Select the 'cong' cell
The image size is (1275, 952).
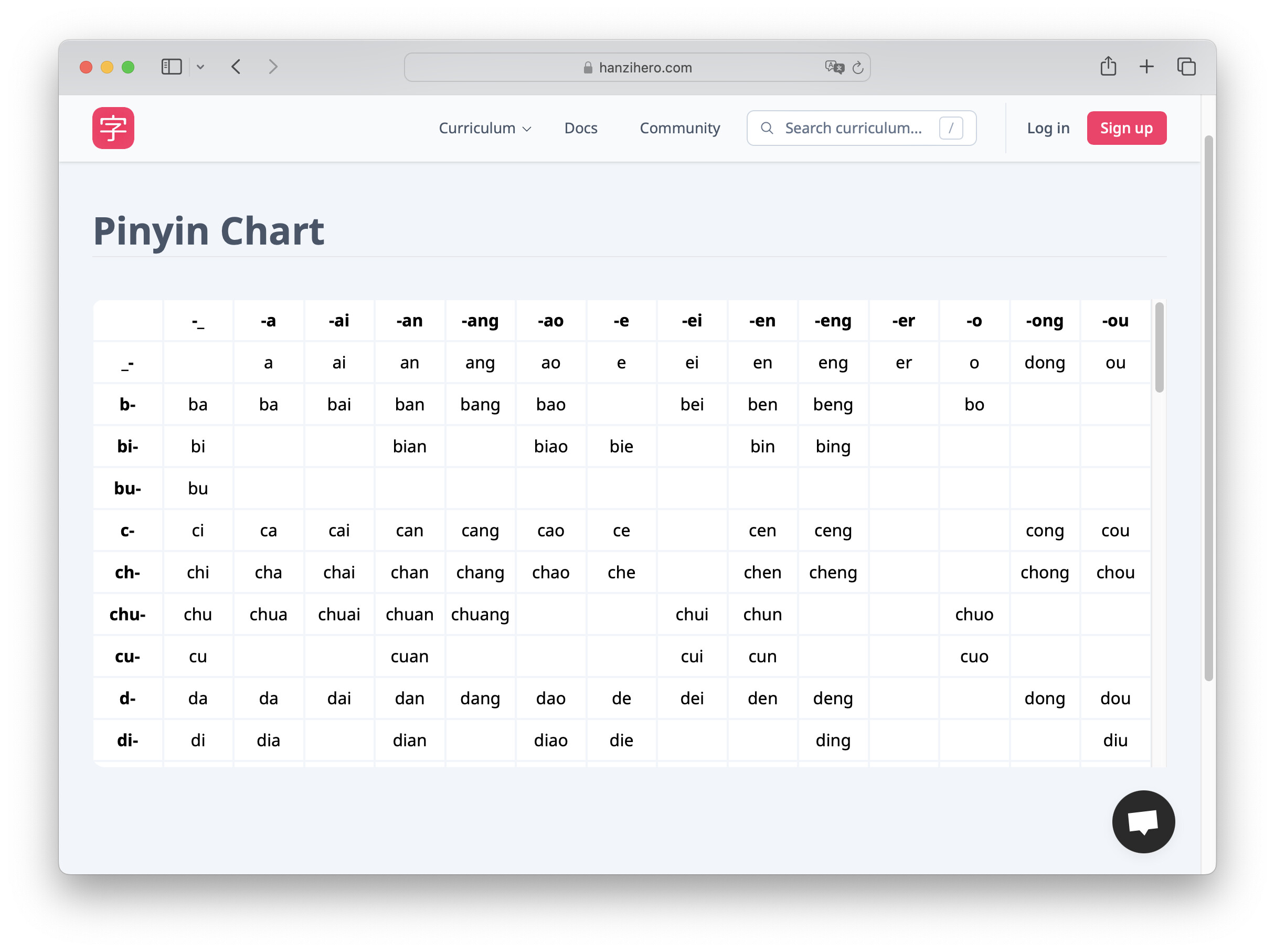pyautogui.click(x=1045, y=530)
